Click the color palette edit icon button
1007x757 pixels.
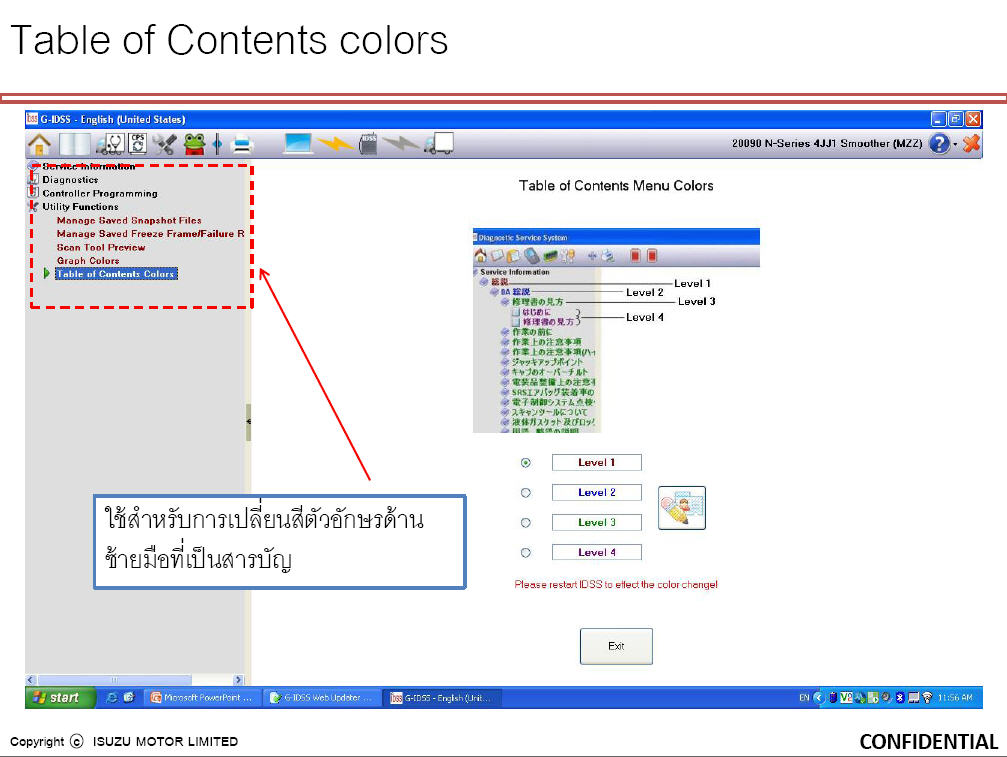[681, 508]
